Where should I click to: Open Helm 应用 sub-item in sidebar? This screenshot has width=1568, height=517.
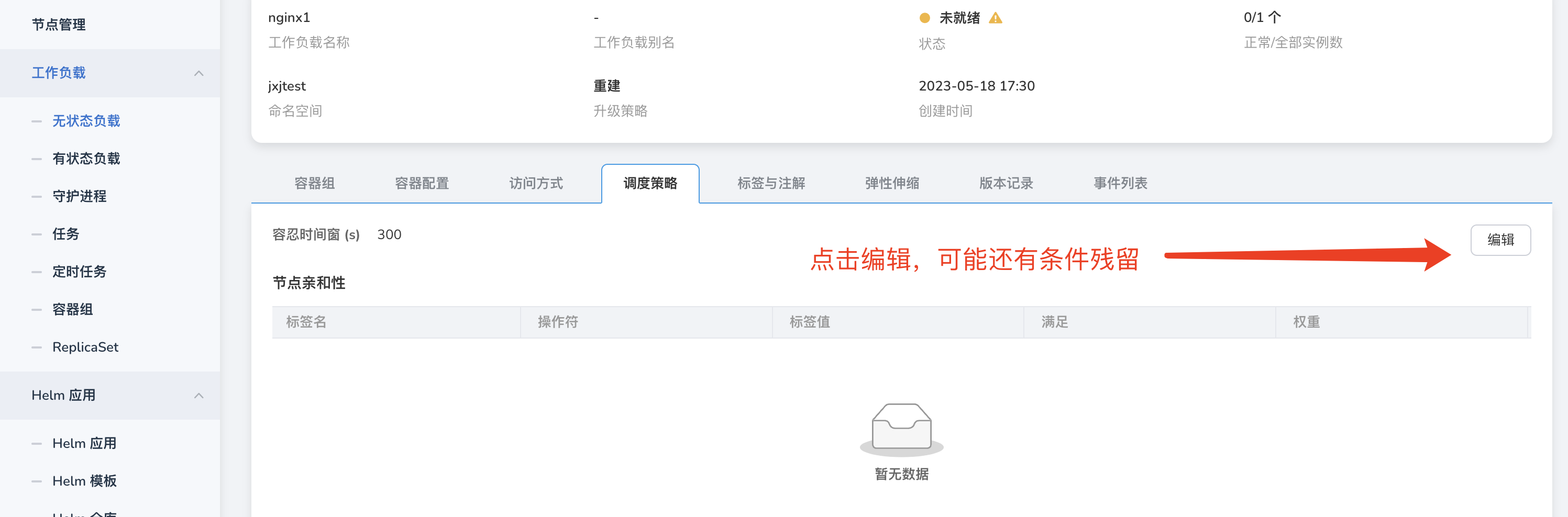coord(84,443)
